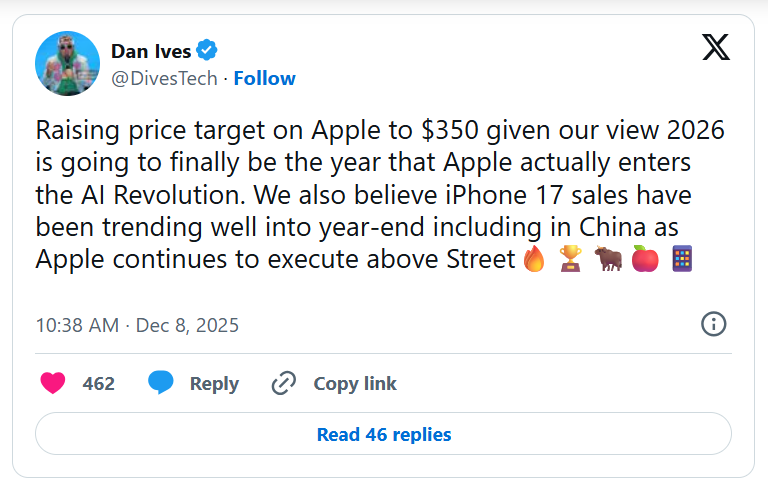768x492 pixels.
Task: Click the ox emoji in tweet
Action: coord(608,259)
